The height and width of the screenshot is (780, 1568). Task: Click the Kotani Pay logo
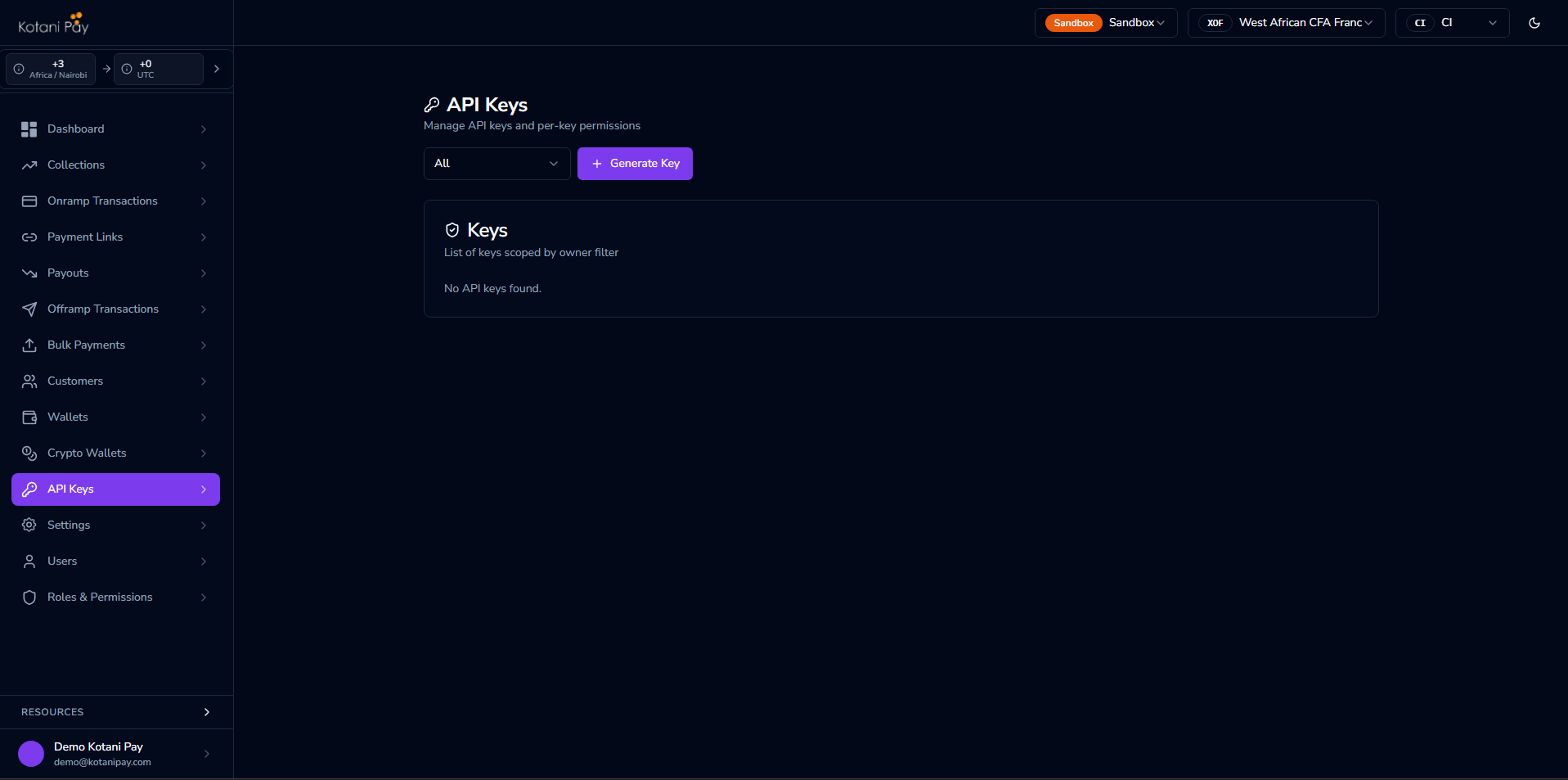(54, 23)
